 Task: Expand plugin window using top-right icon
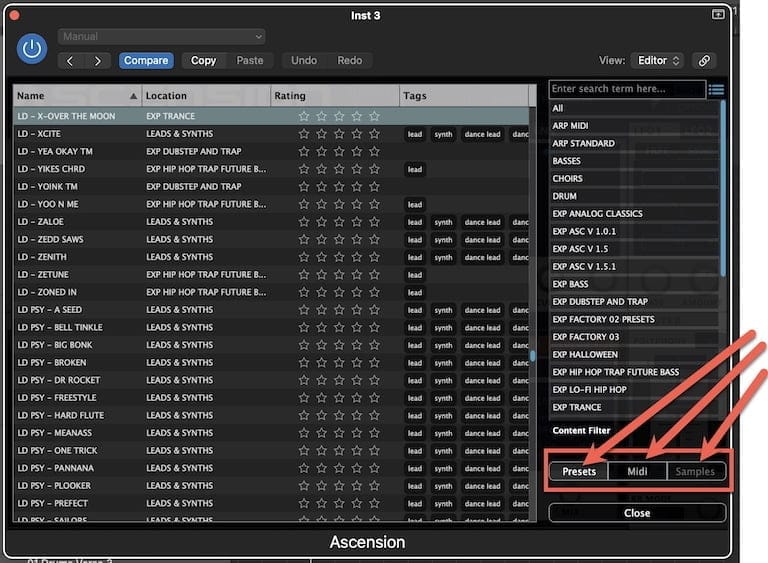coord(718,14)
